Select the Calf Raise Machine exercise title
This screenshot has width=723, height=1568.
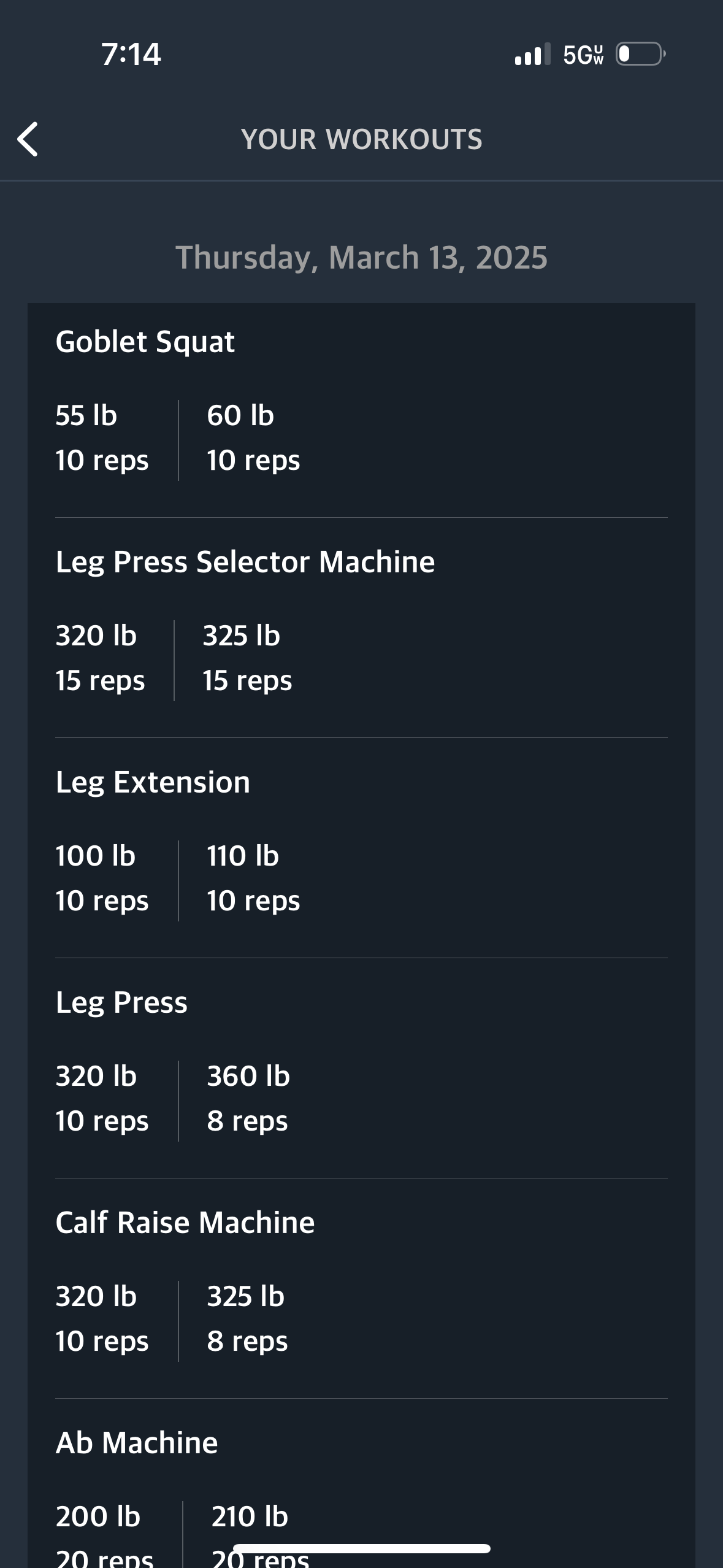(x=185, y=1223)
